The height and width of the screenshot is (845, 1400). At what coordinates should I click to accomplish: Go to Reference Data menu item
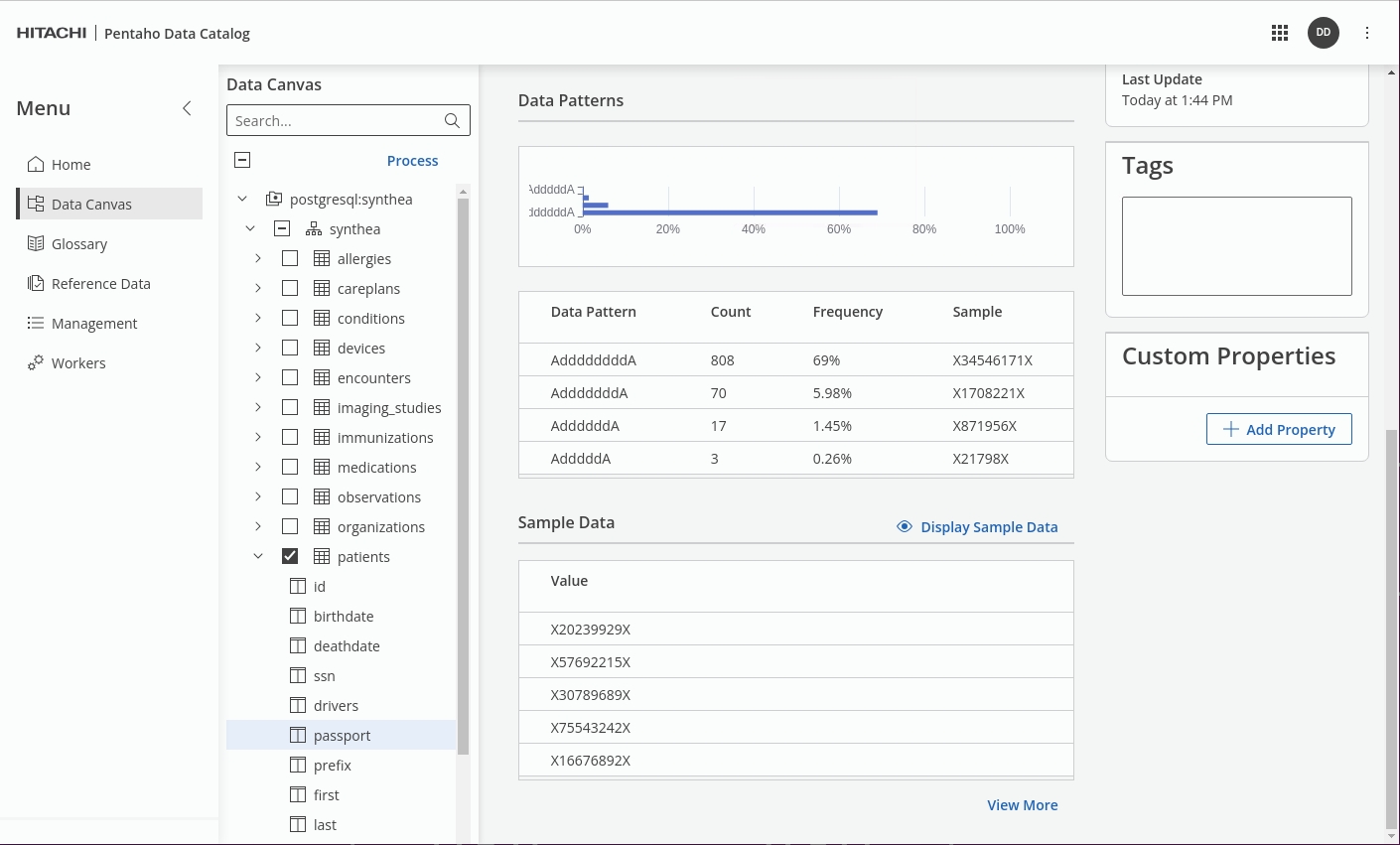pyautogui.click(x=100, y=284)
